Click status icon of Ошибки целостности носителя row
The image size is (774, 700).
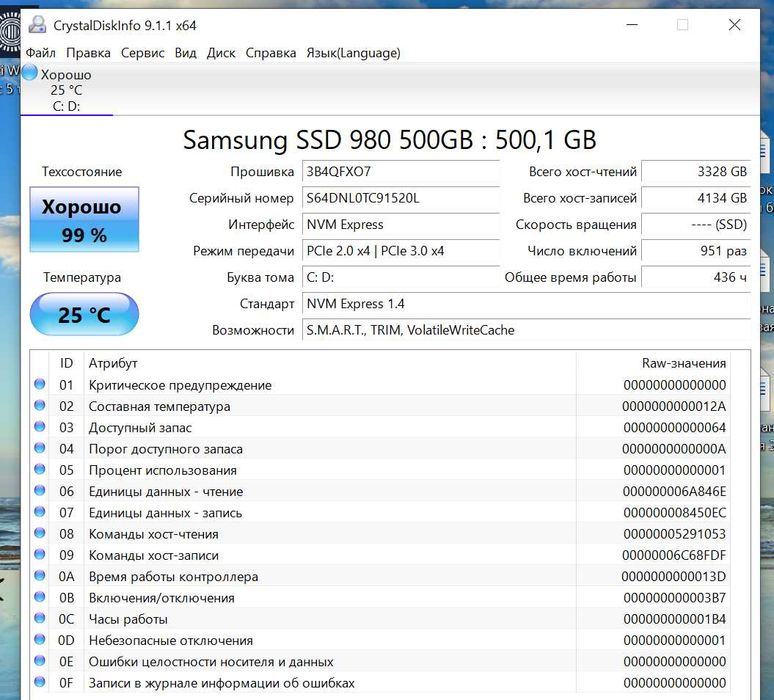click(40, 661)
